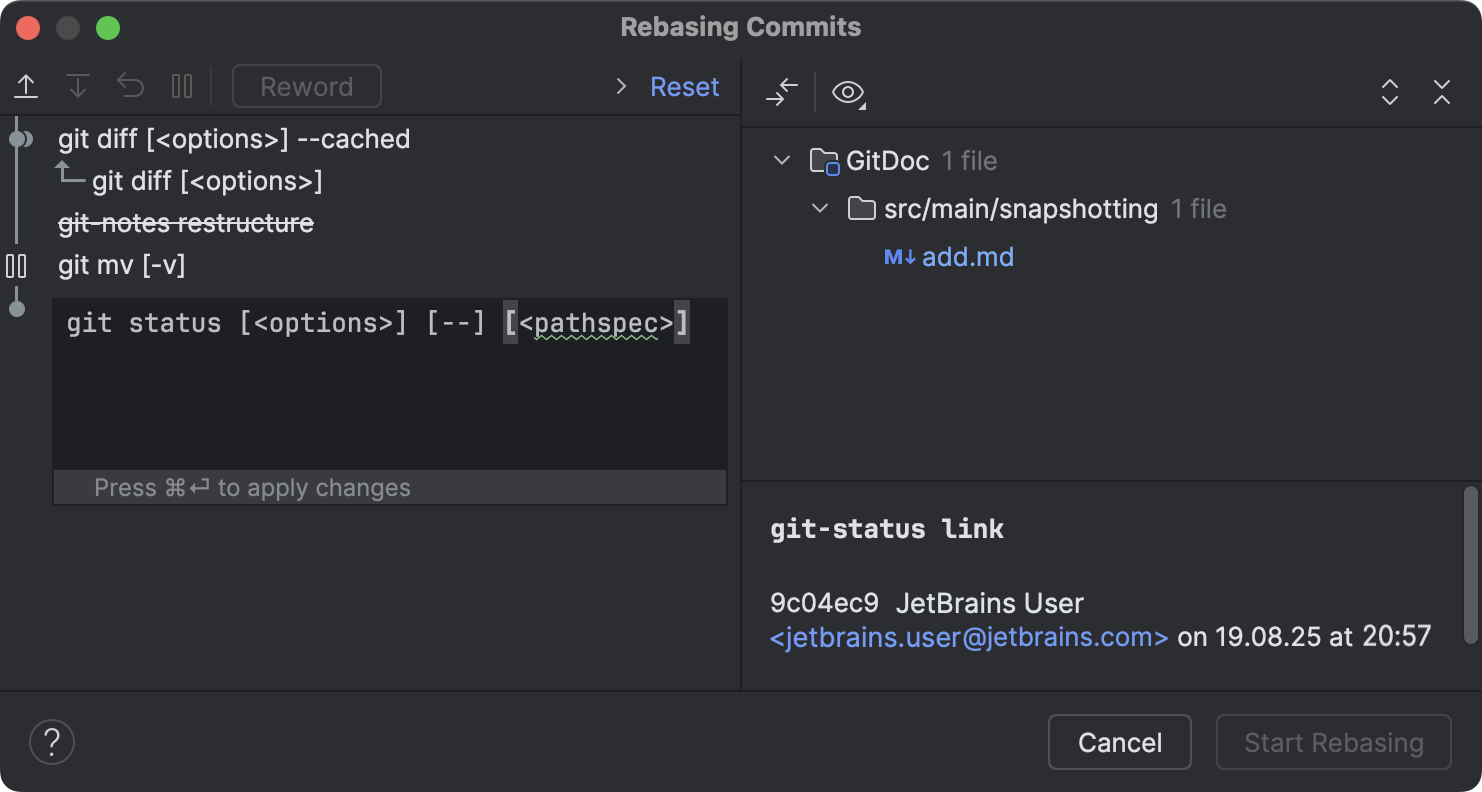1482x792 pixels.
Task: Select the Stop to Edit pause icon
Action: [182, 86]
